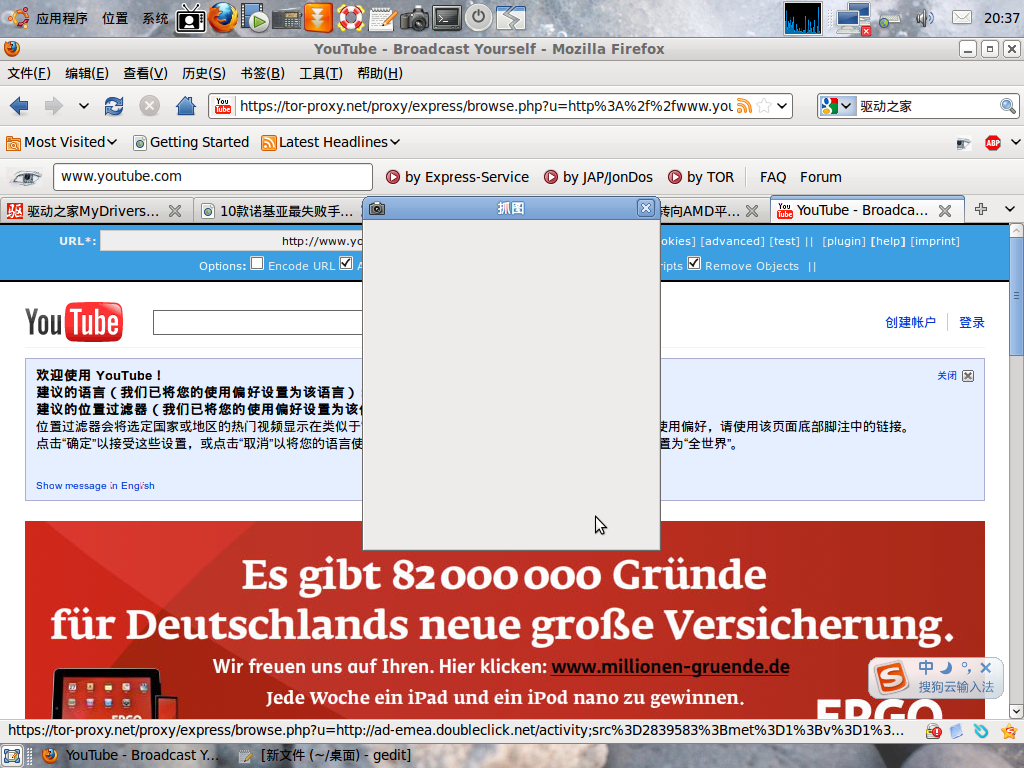1024x768 pixels.
Task: Click the mail envelope indicator
Action: point(961,18)
